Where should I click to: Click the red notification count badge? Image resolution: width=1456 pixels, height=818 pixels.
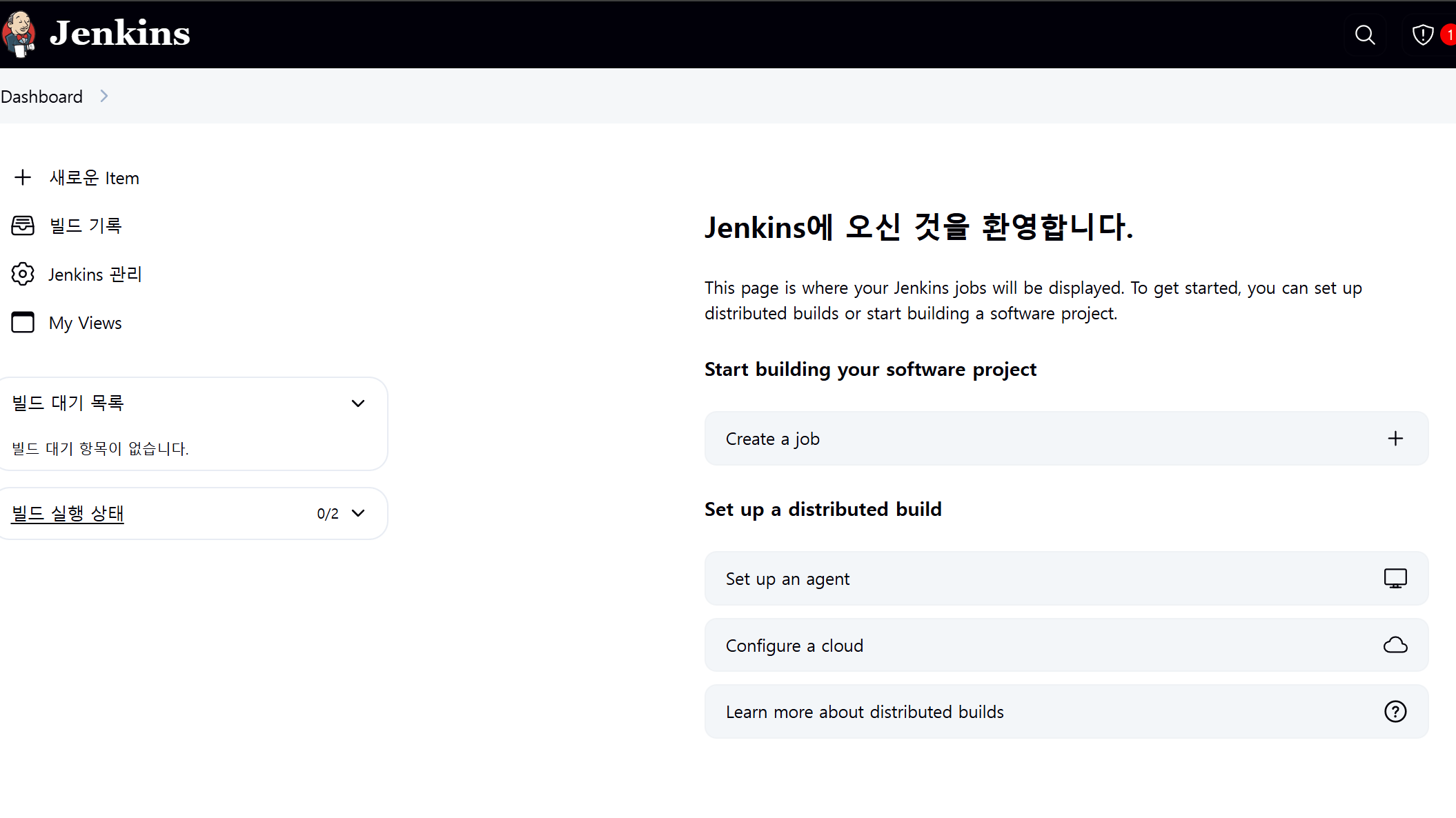click(x=1449, y=34)
